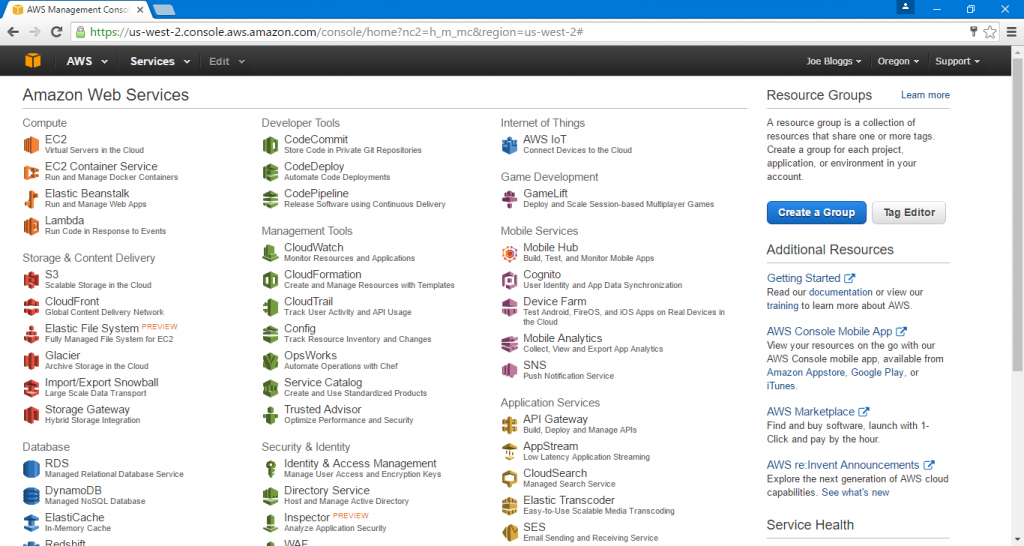Select the GameLift icon
The width and height of the screenshot is (1024, 546).
[x=509, y=199]
